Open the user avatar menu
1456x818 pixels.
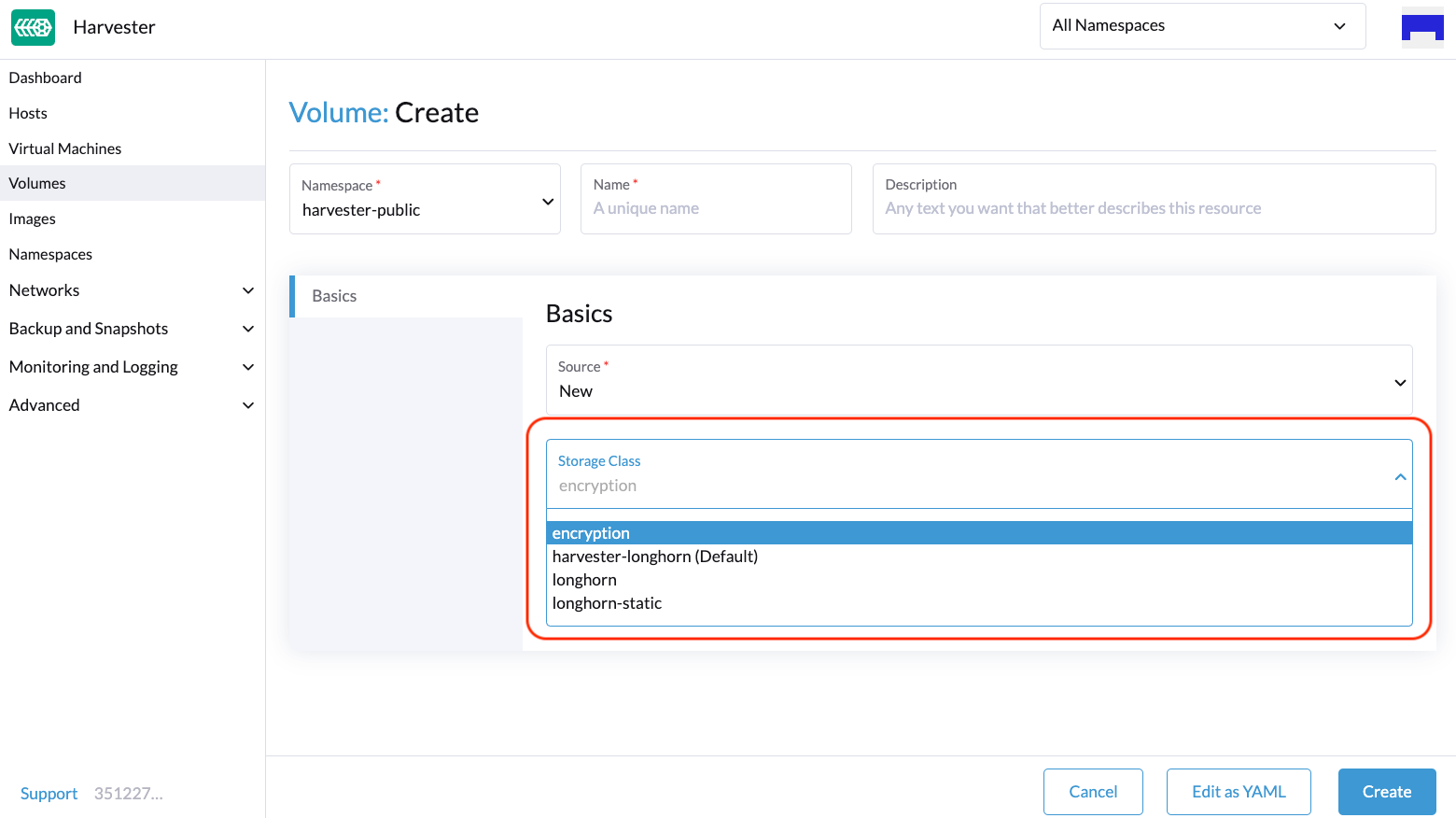point(1421,27)
